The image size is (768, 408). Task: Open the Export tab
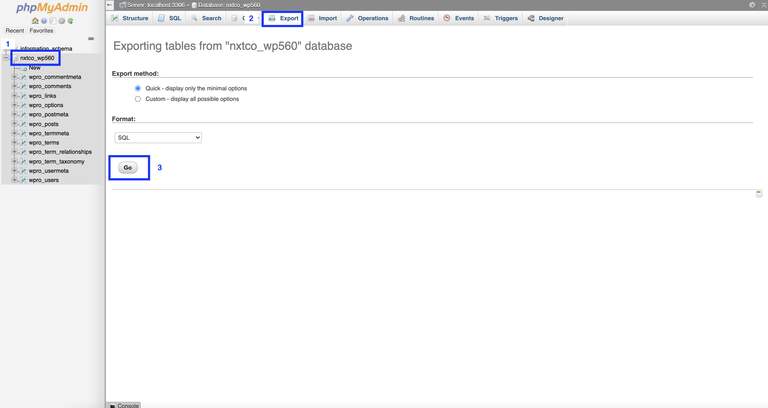[x=283, y=18]
